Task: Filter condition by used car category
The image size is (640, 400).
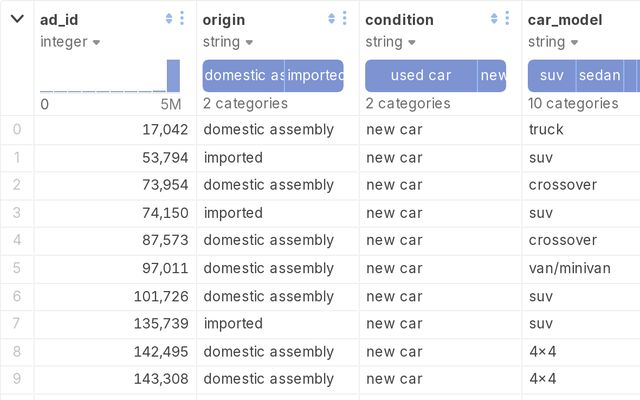Action: click(421, 76)
